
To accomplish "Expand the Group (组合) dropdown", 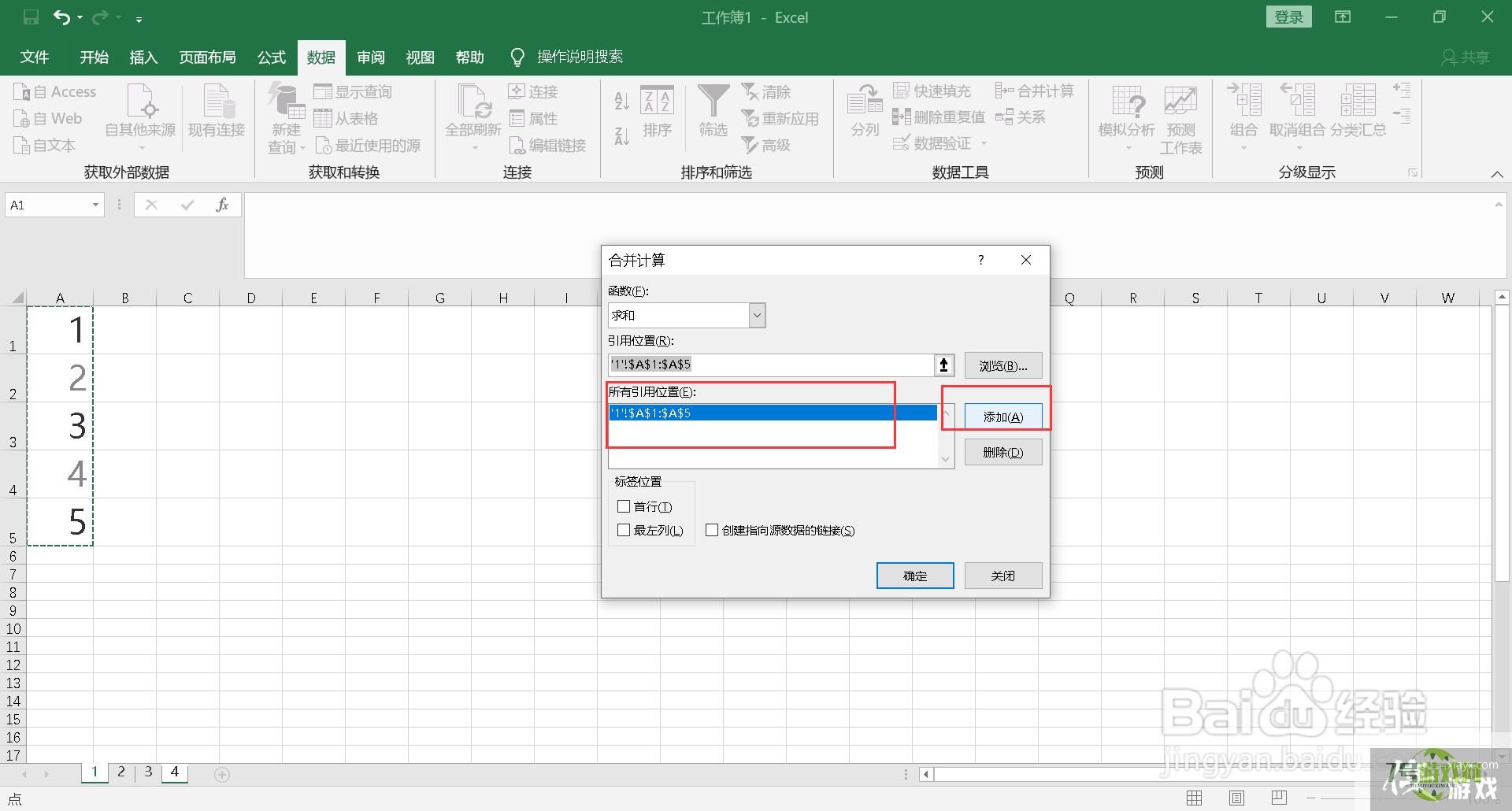I will pos(1243,148).
